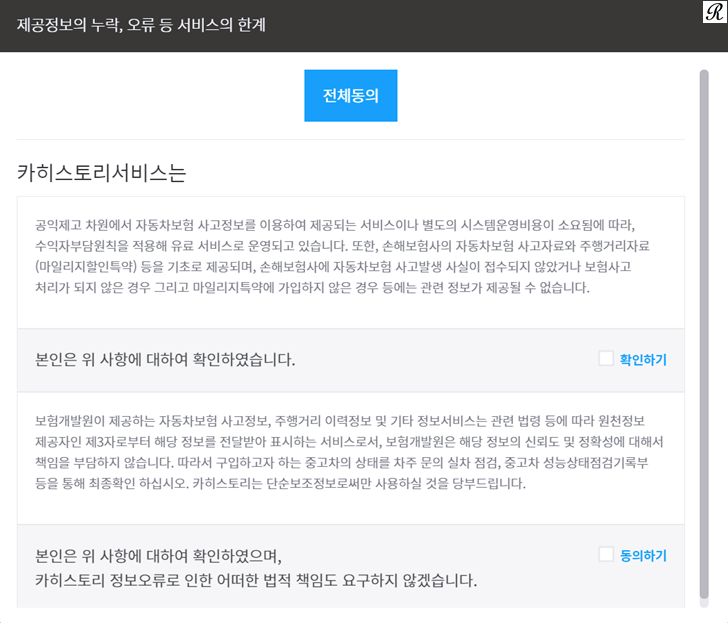728x623 pixels.
Task: Select the 카히스토리서비스는 heading
Action: (102, 173)
